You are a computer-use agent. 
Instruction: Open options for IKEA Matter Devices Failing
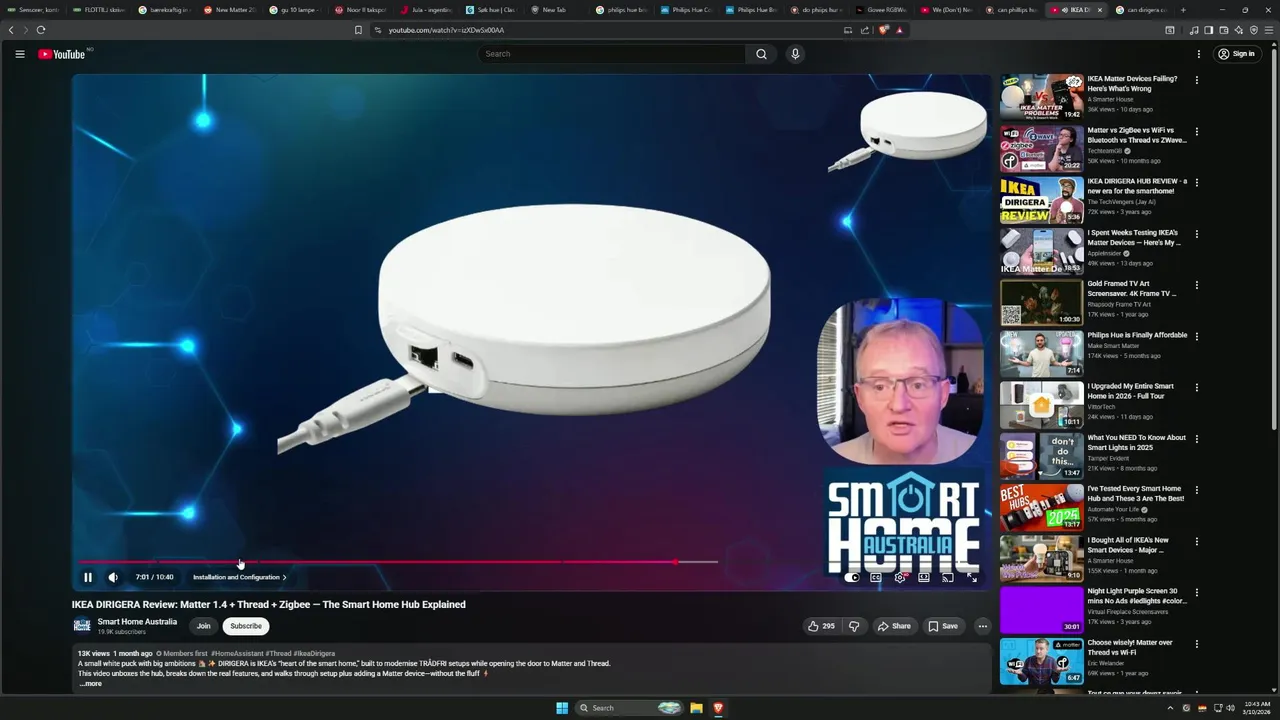pos(1196,80)
